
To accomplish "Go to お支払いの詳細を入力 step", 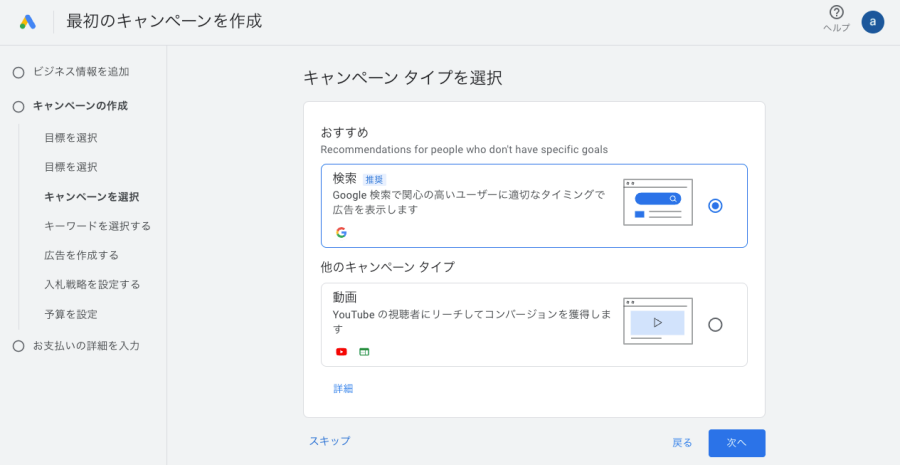I will 86,346.
